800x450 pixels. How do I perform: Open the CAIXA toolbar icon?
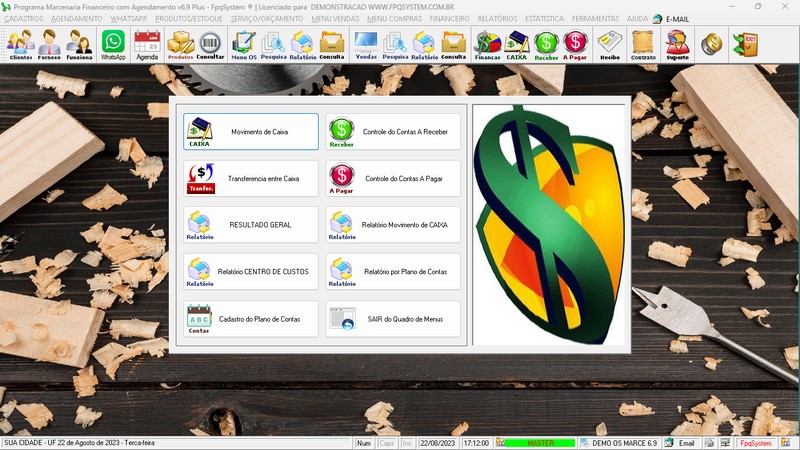pyautogui.click(x=516, y=45)
